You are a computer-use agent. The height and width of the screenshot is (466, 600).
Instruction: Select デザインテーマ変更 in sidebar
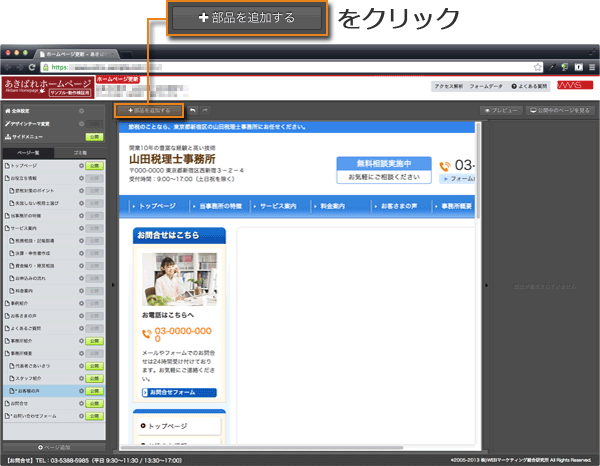coord(27,124)
